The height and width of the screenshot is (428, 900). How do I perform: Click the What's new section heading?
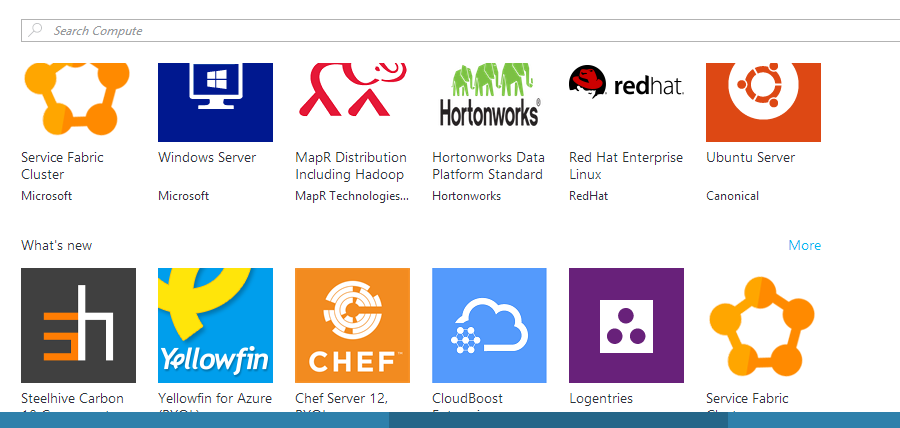pyautogui.click(x=56, y=246)
